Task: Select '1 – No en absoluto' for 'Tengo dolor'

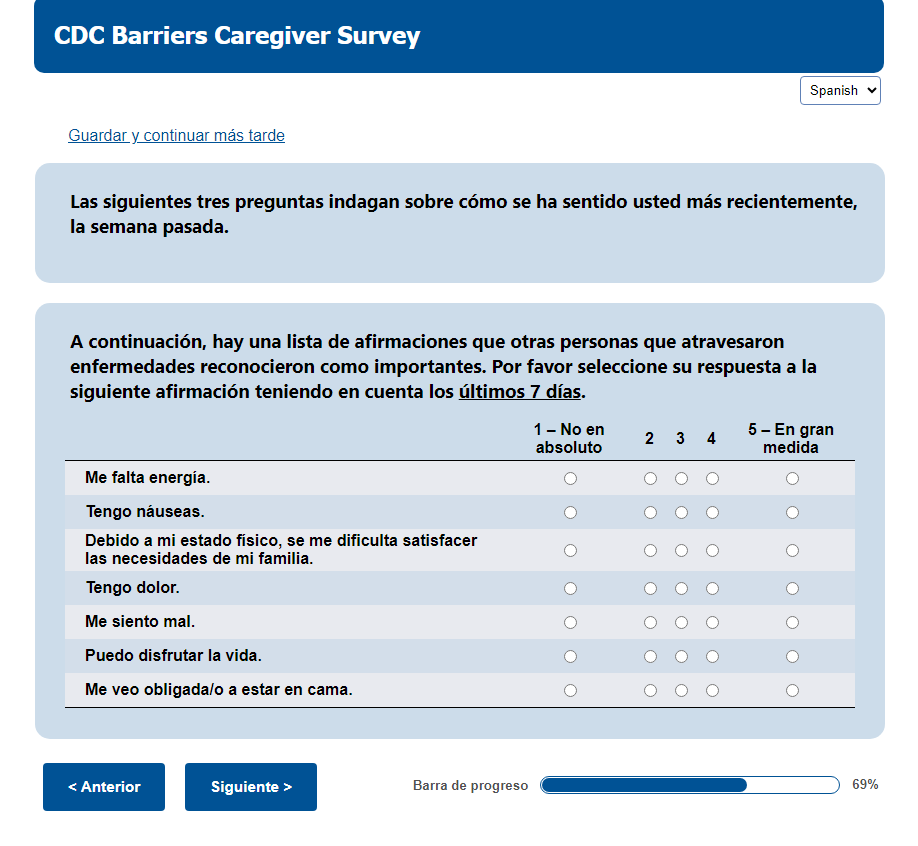Action: click(x=570, y=588)
